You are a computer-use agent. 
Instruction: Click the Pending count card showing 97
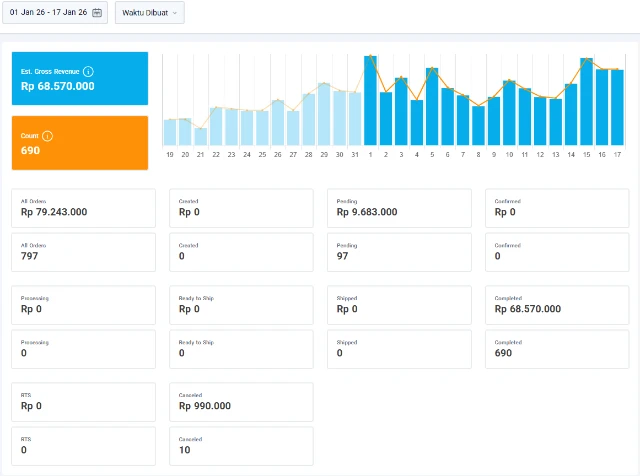coord(399,252)
